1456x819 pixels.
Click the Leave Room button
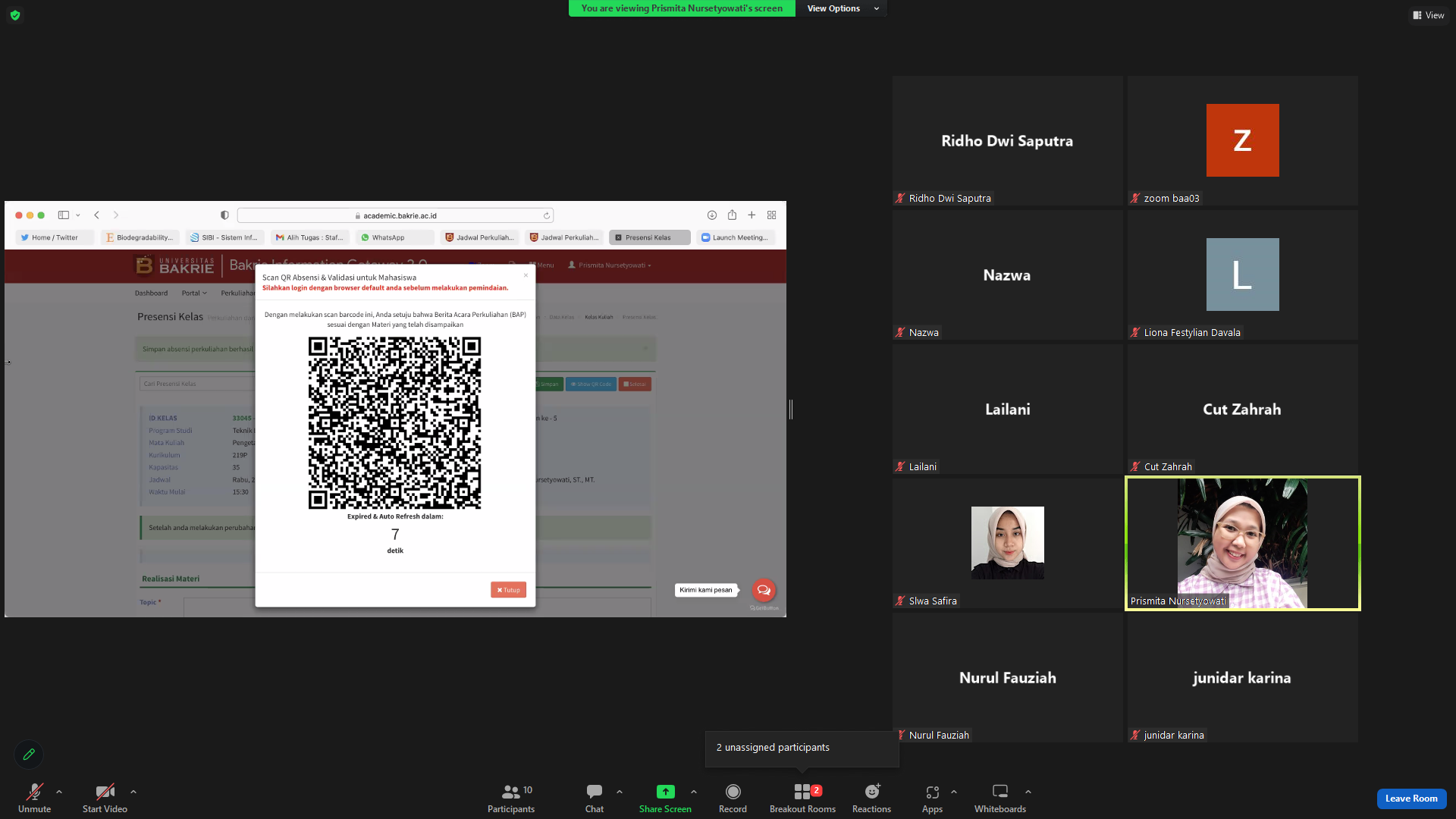1411,799
